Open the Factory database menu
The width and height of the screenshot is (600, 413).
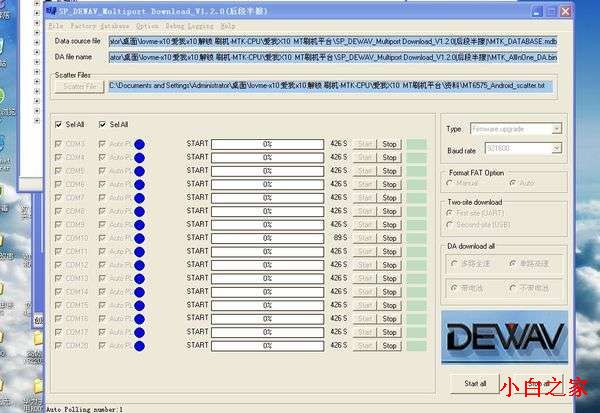click(x=100, y=26)
